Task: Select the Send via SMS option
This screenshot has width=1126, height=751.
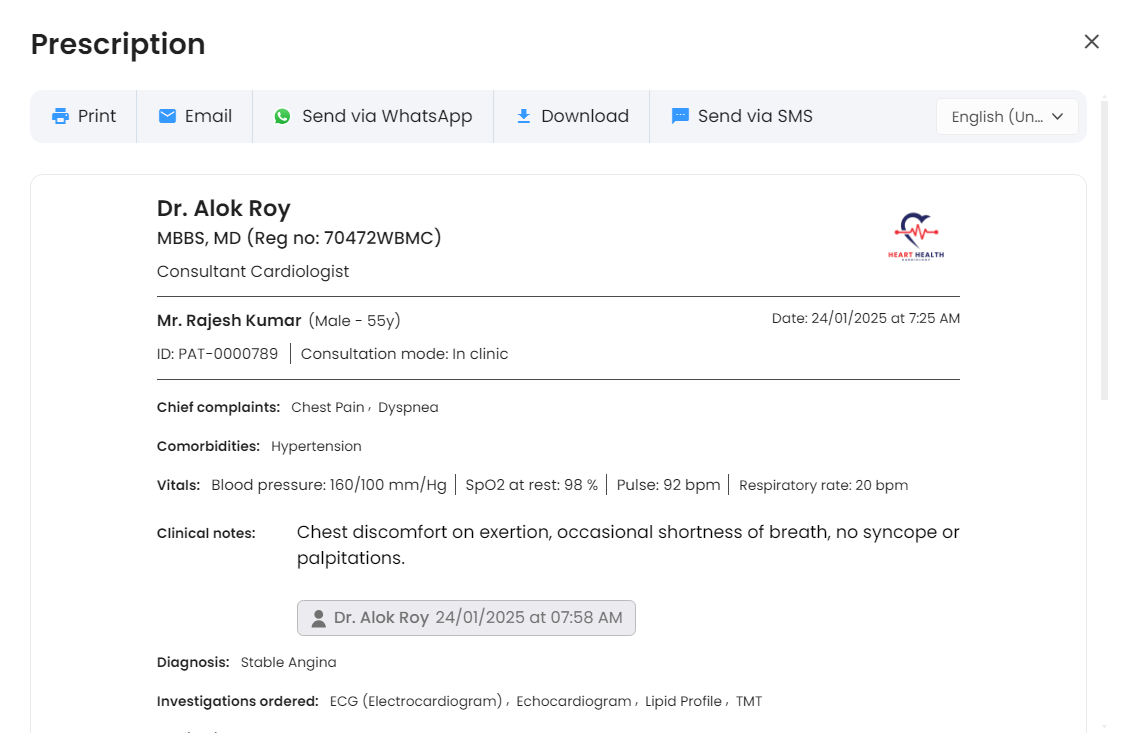Action: pos(754,116)
